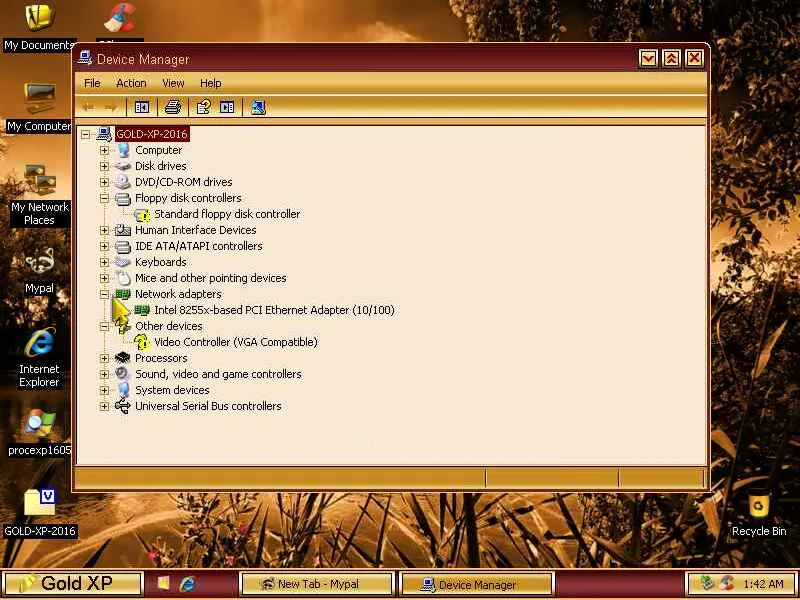Expand Mice and other pointing devices node
The height and width of the screenshot is (600, 800).
coord(105,278)
